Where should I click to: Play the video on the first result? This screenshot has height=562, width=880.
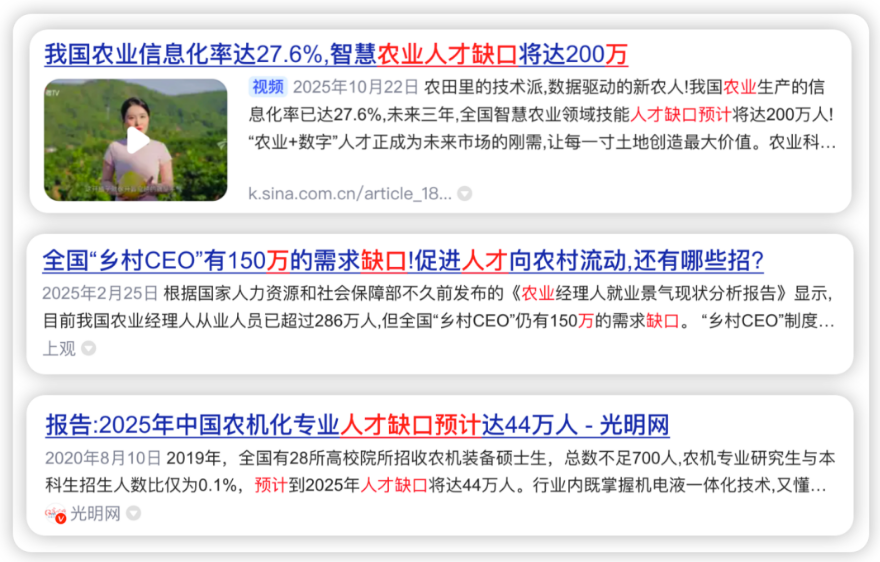(x=137, y=141)
